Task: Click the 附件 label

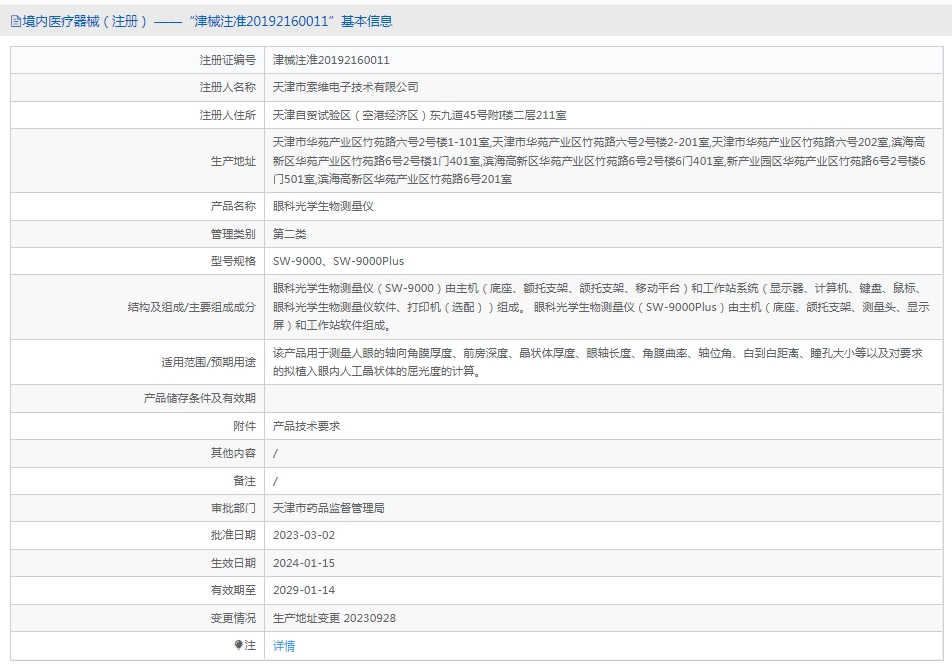Action: click(x=245, y=426)
